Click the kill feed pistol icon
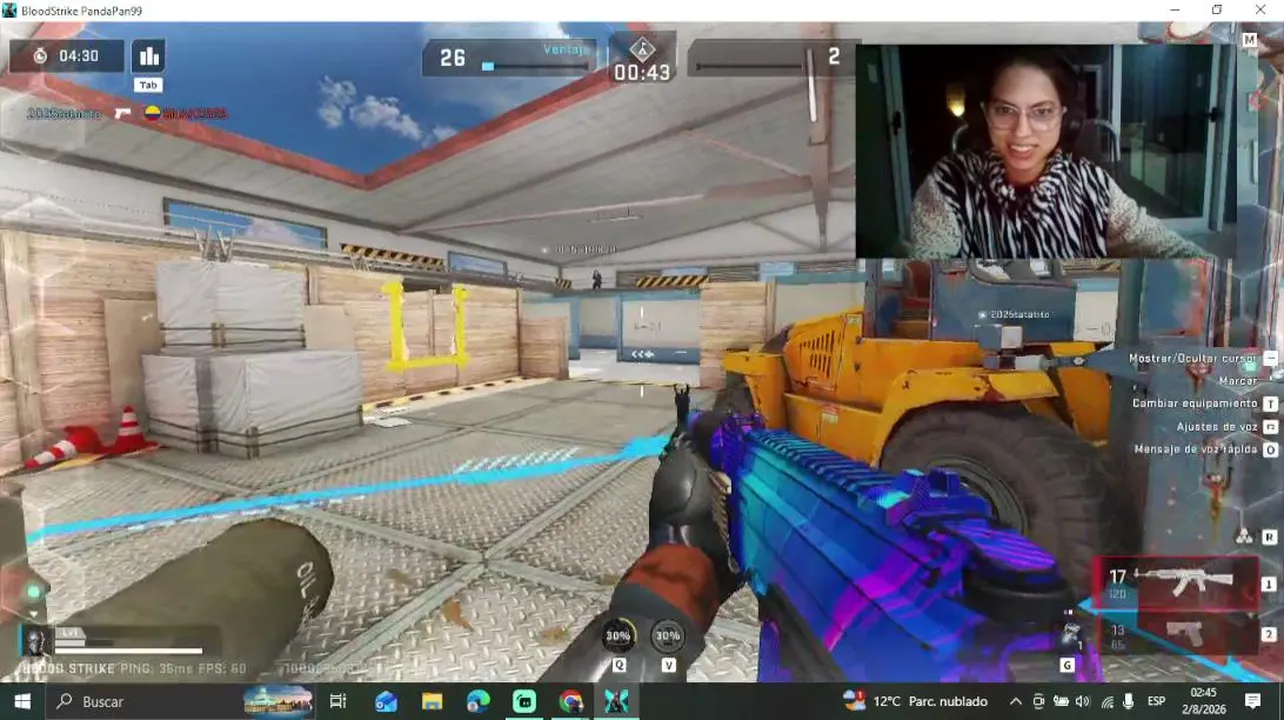Screen dimensions: 1284x720 (x=122, y=113)
